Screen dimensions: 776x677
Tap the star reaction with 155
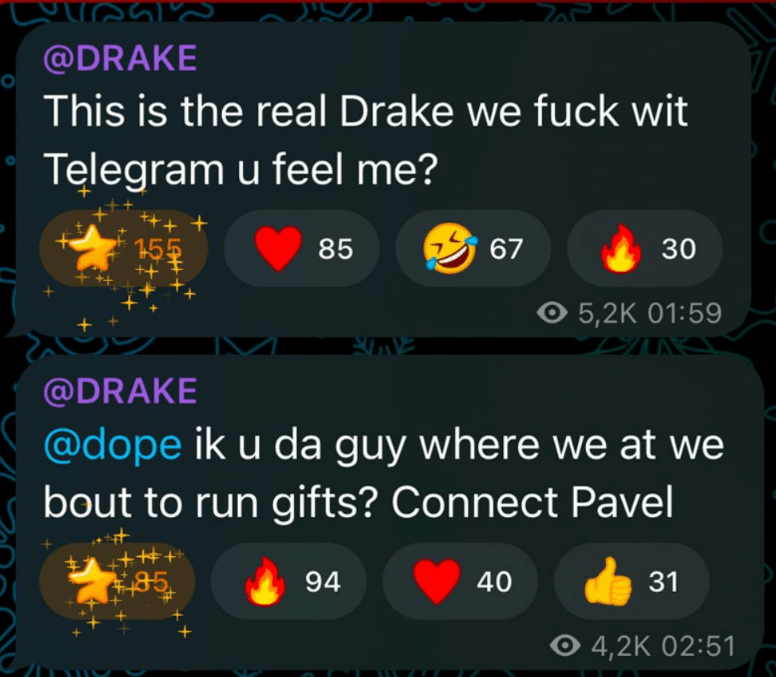pyautogui.click(x=123, y=248)
